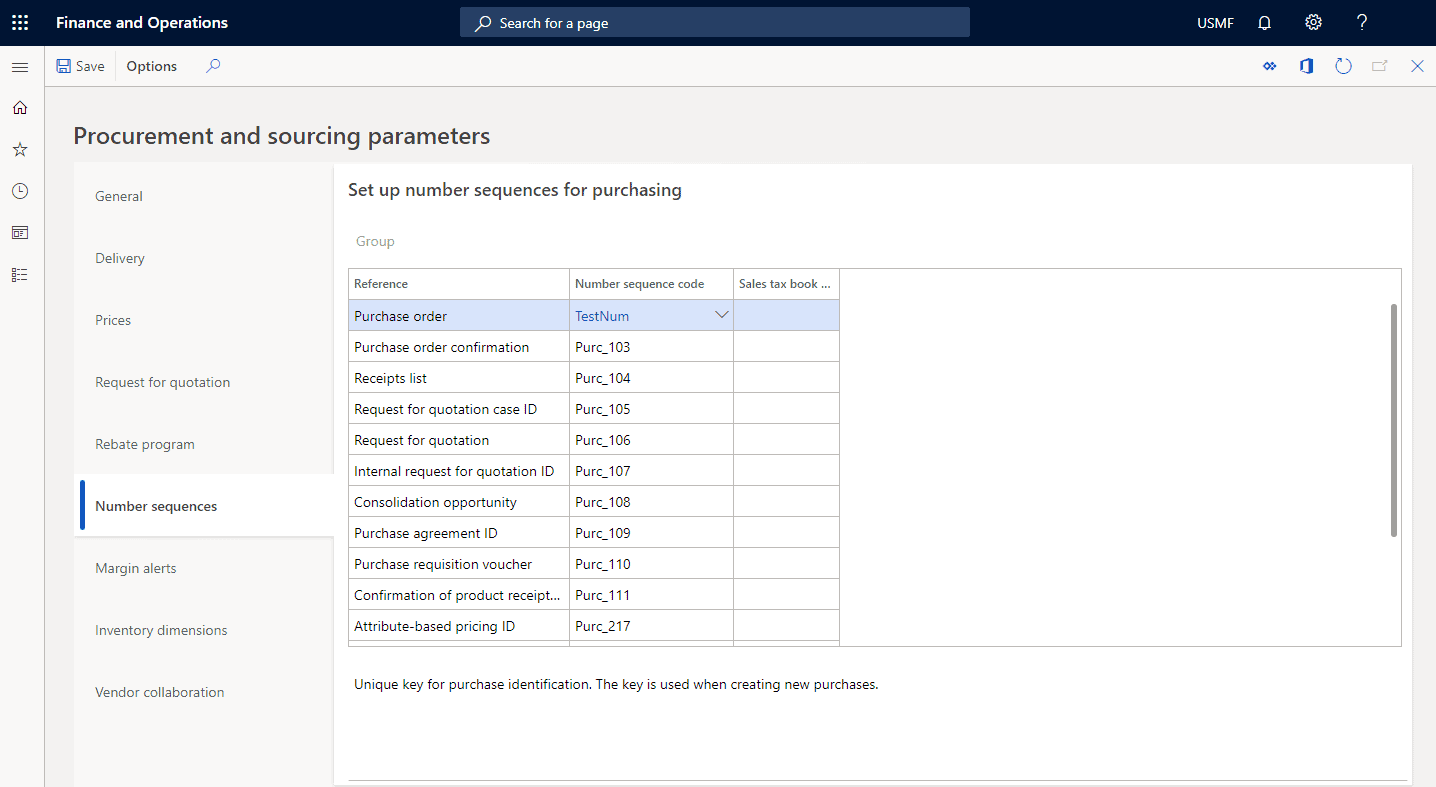Open the Options menu
Screen dimensions: 1436x787
152,66
